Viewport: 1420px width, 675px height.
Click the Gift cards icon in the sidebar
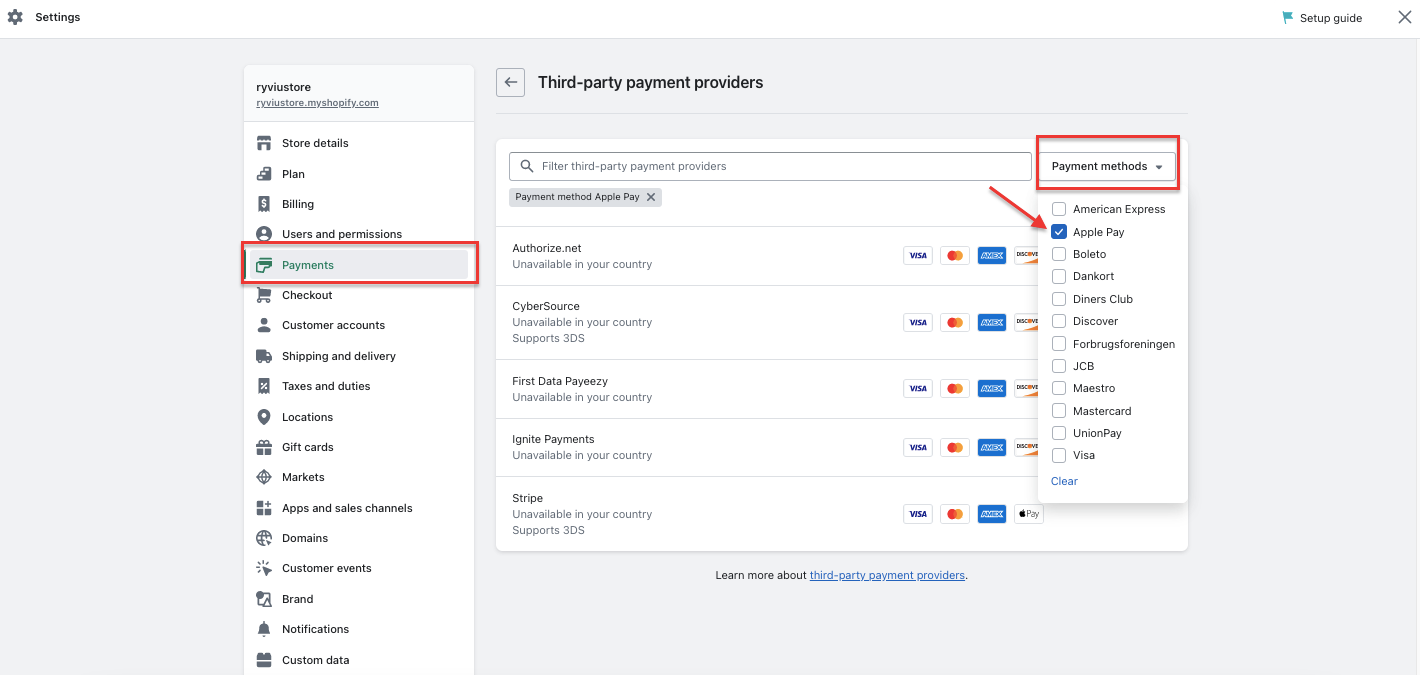tap(263, 447)
